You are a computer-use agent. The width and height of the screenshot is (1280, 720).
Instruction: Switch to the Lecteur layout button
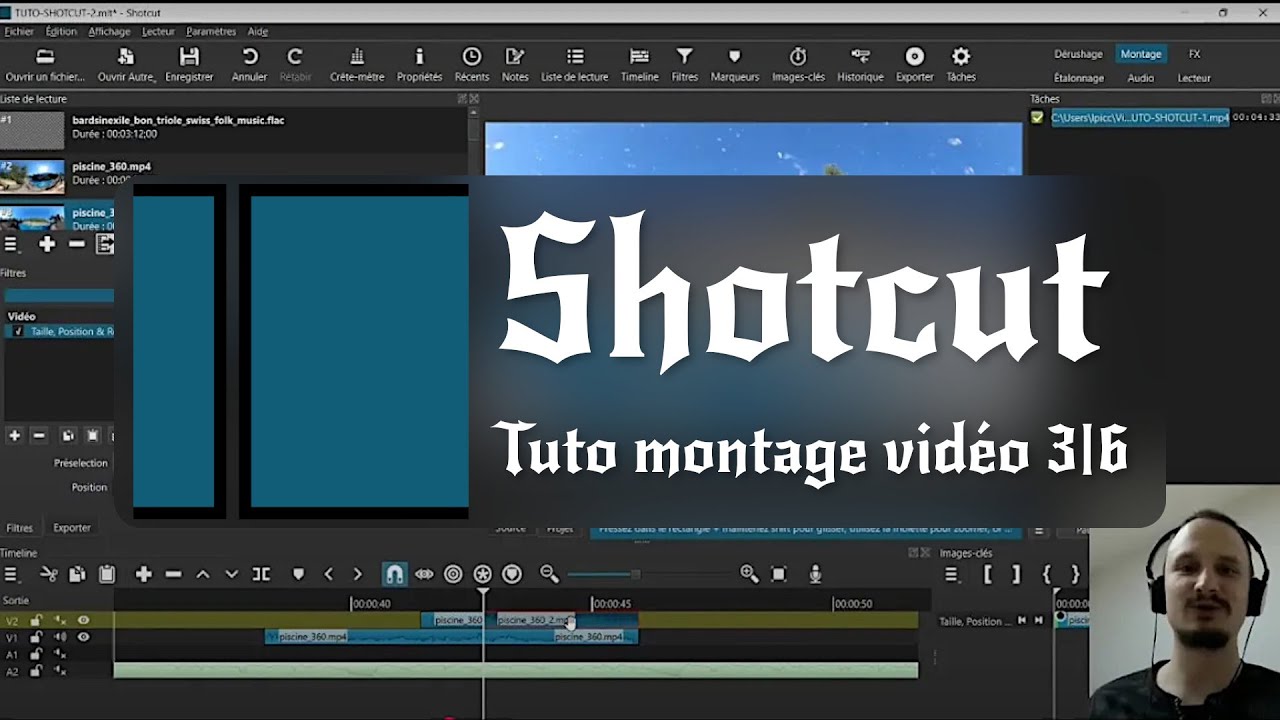(1194, 78)
